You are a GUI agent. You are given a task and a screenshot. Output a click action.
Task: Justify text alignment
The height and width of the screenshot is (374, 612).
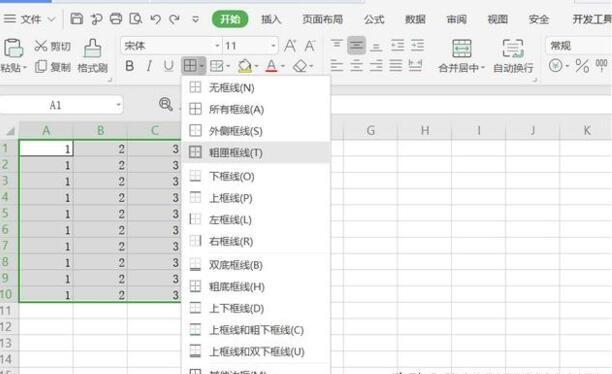pos(395,65)
